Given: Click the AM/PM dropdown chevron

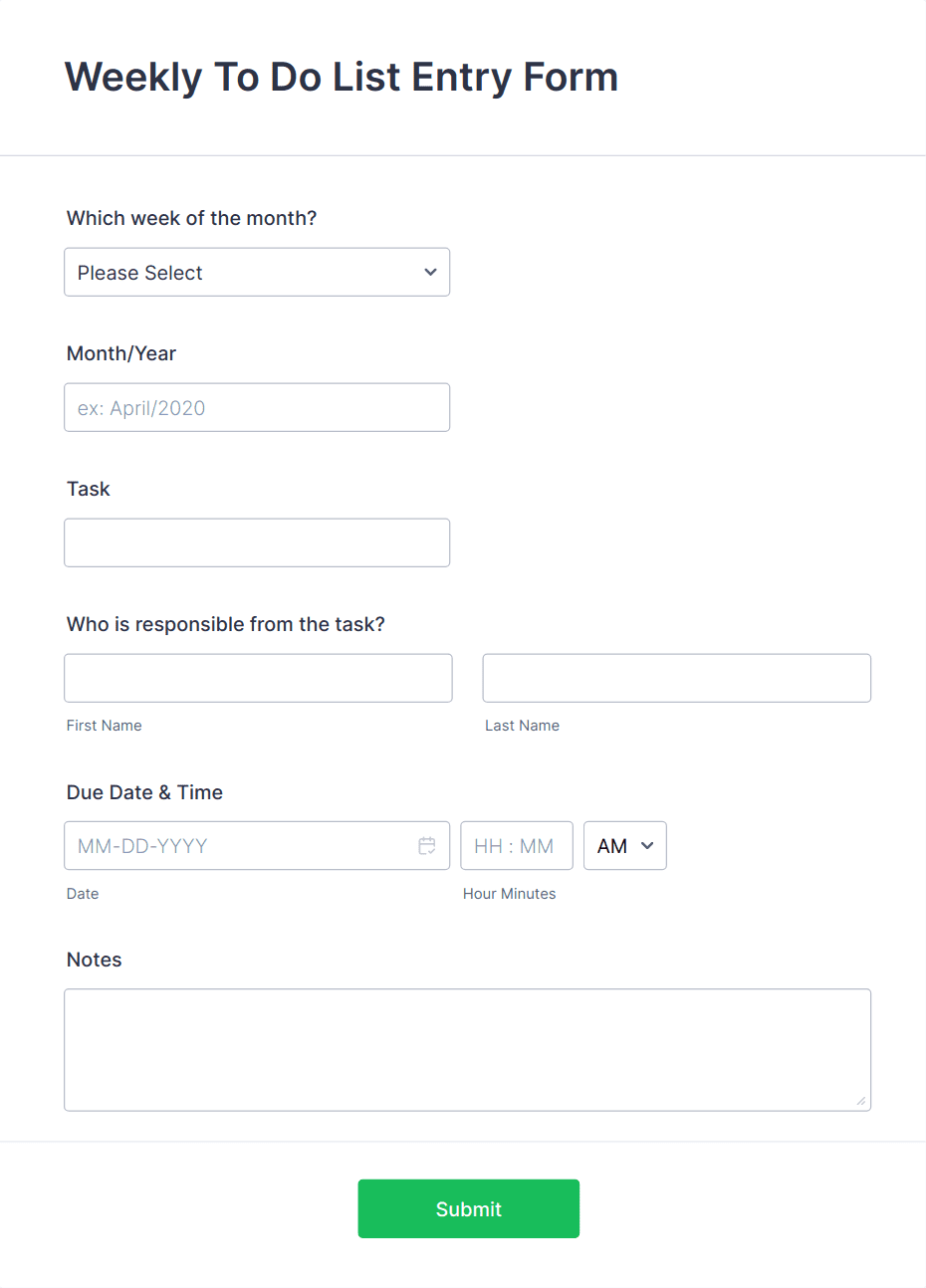Looking at the screenshot, I should pyautogui.click(x=645, y=845).
